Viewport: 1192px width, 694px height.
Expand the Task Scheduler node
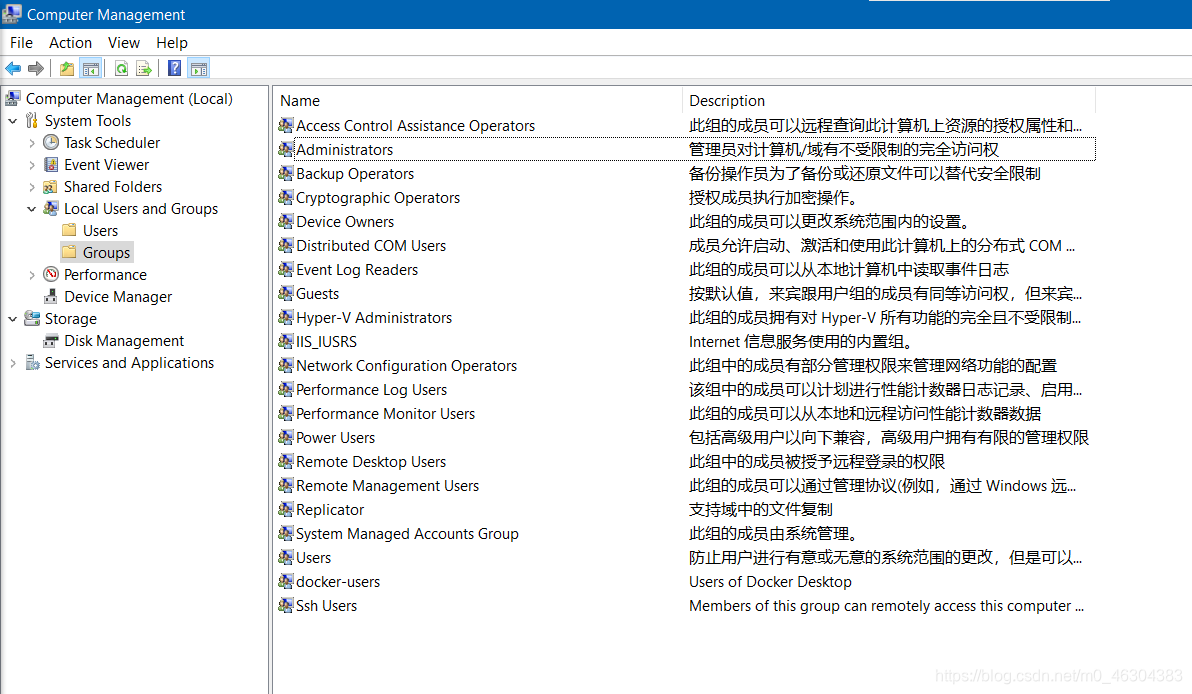coord(32,143)
